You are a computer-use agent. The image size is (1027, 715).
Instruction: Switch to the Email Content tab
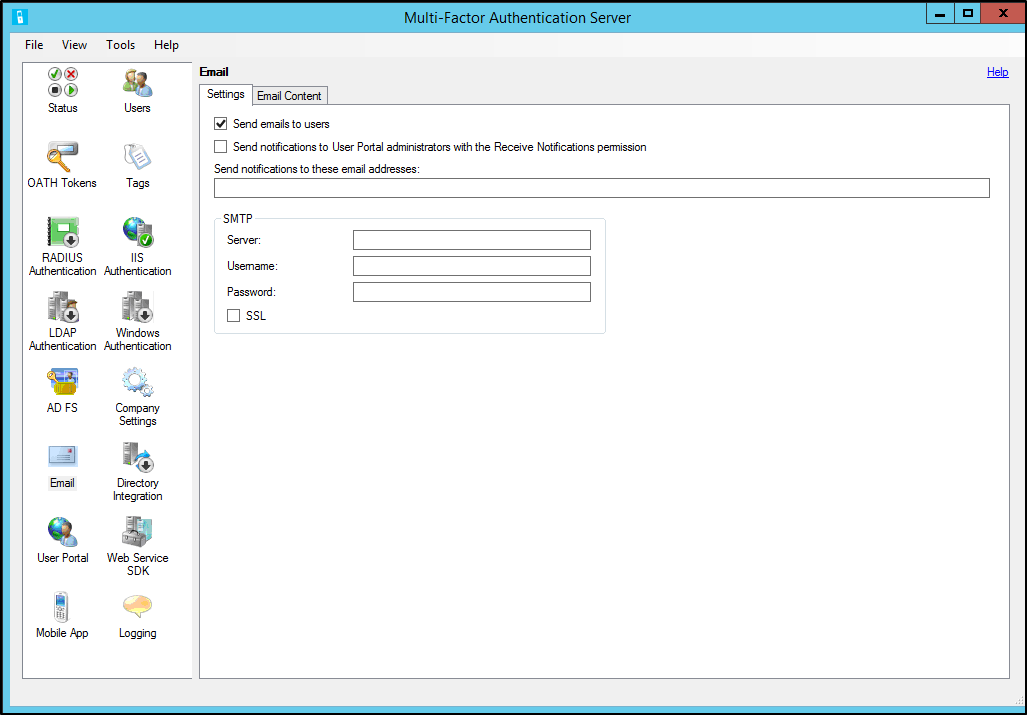289,95
